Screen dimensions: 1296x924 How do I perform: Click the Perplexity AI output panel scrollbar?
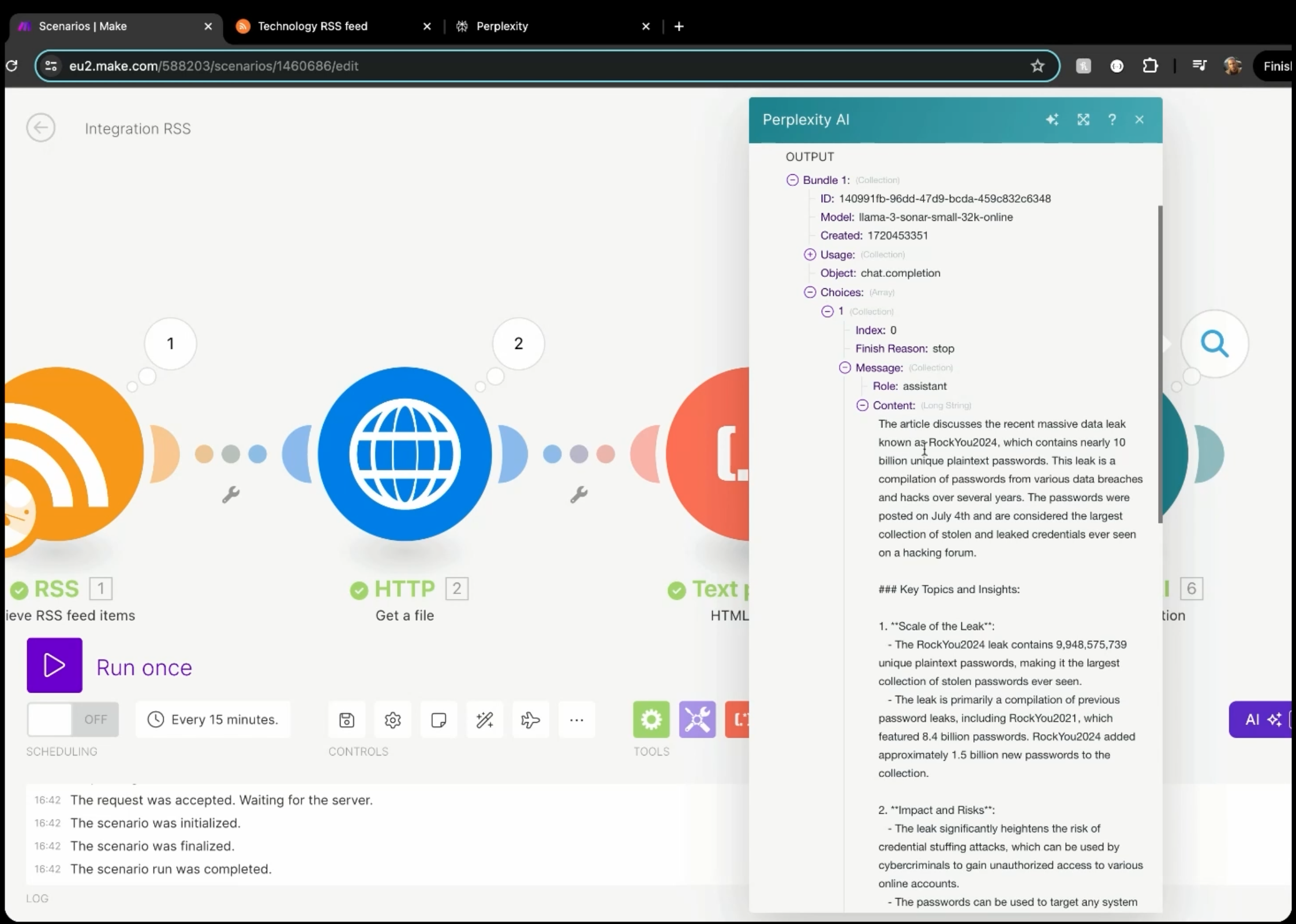coord(1160,363)
